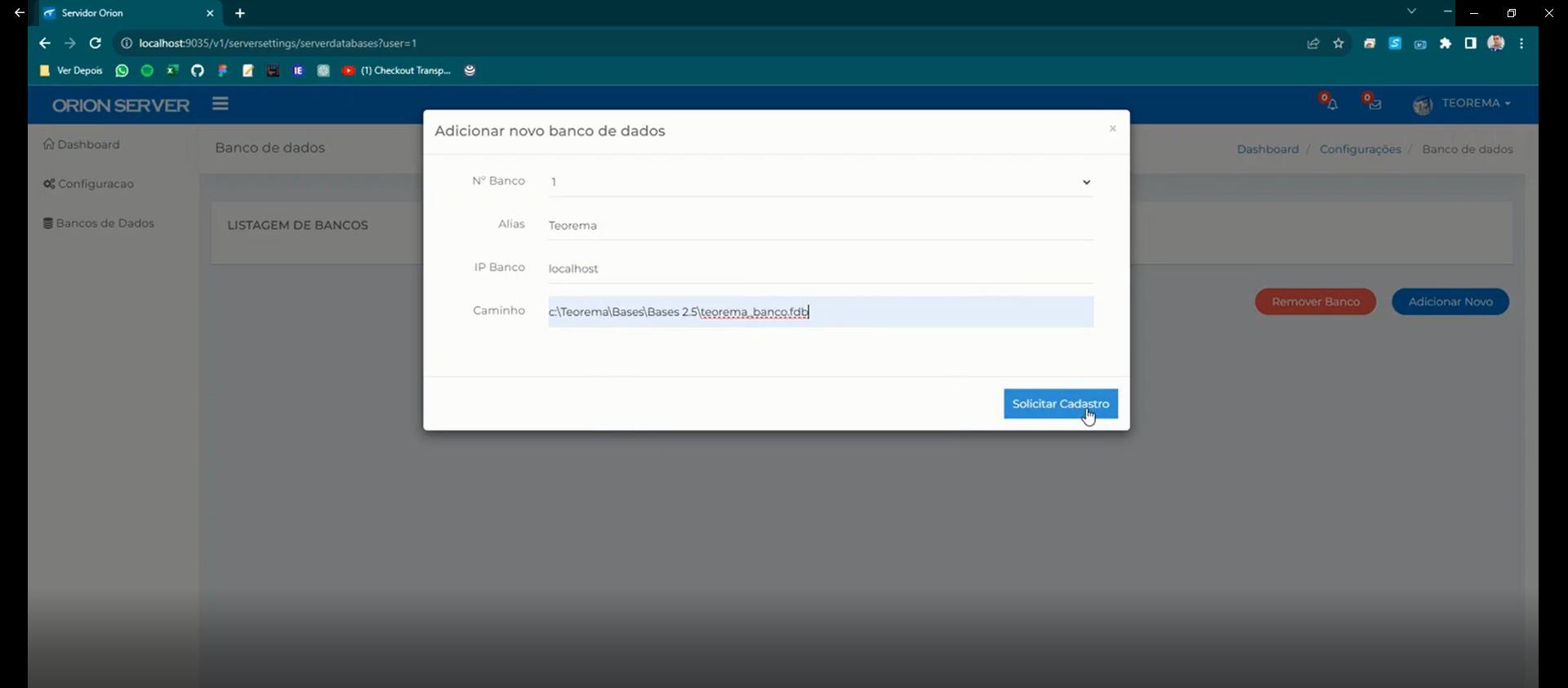The height and width of the screenshot is (688, 1568).
Task: Open the Checkout Transp YouTube bookmark
Action: [x=397, y=71]
